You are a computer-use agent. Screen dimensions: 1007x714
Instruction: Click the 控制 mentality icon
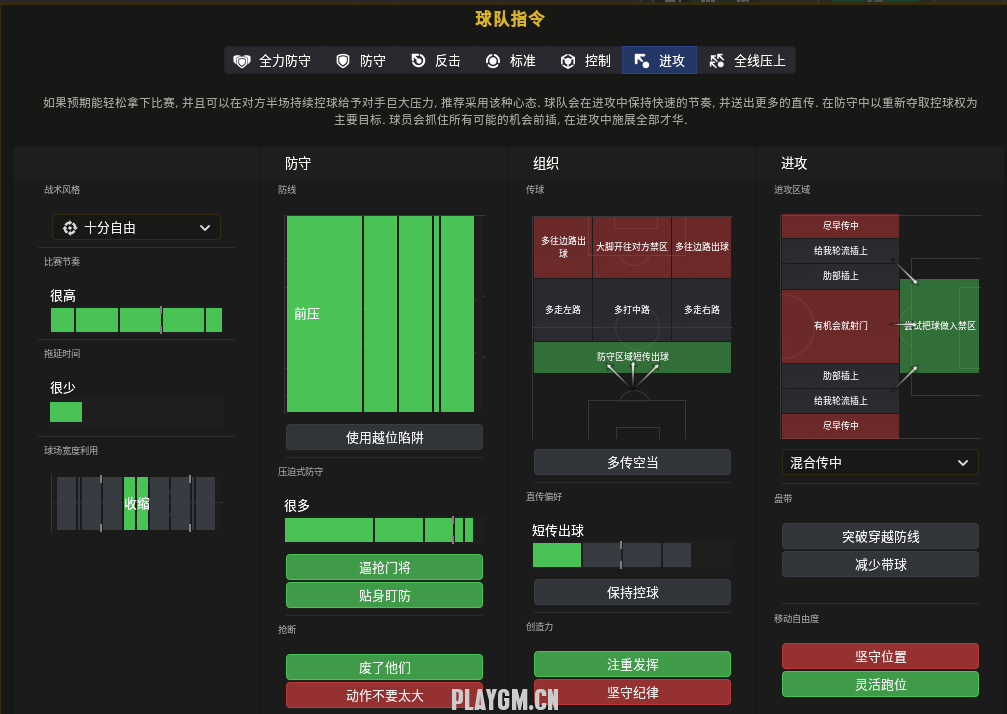pyautogui.click(x=568, y=61)
